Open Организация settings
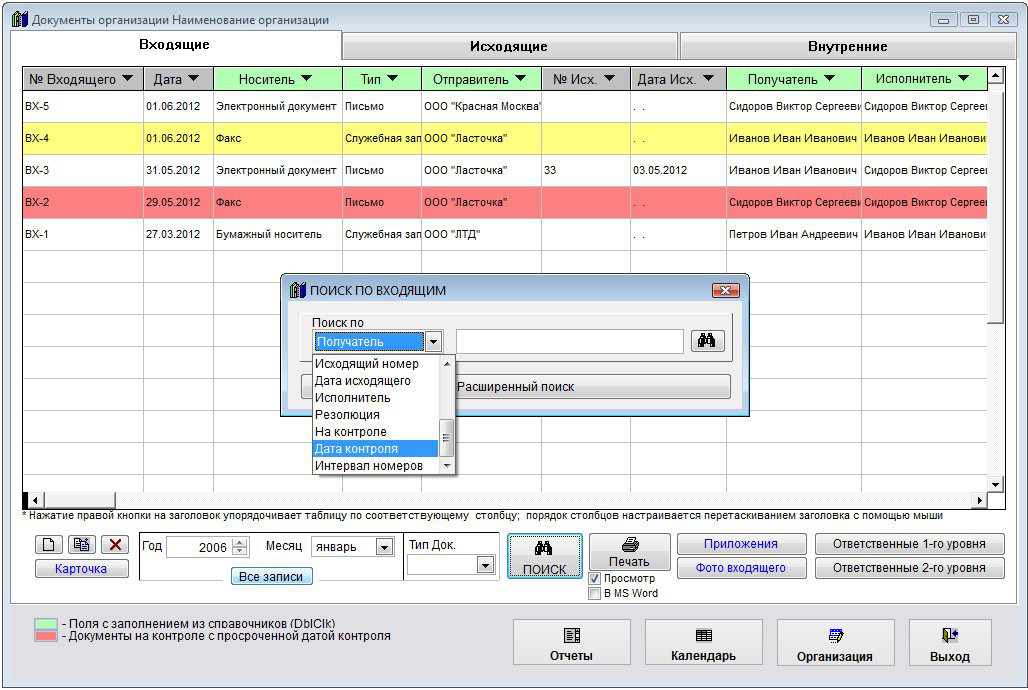The height and width of the screenshot is (690, 1028). click(x=834, y=644)
